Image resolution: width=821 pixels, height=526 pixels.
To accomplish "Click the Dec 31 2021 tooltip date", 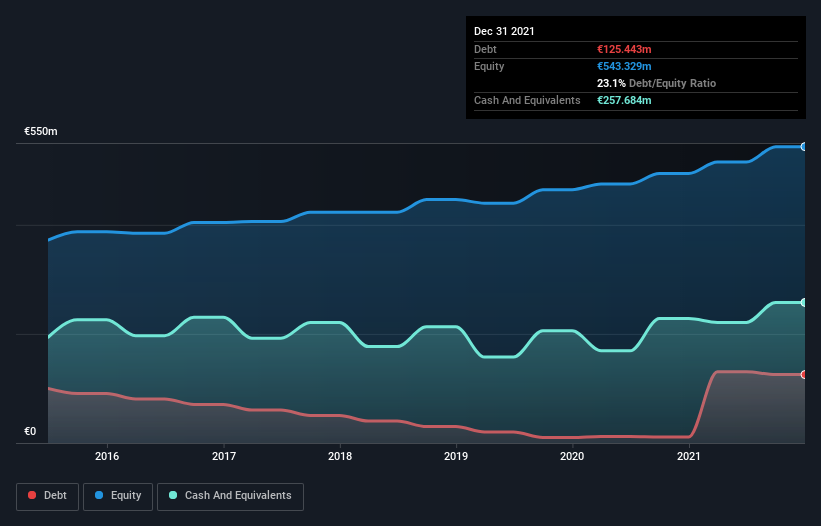I will point(504,31).
